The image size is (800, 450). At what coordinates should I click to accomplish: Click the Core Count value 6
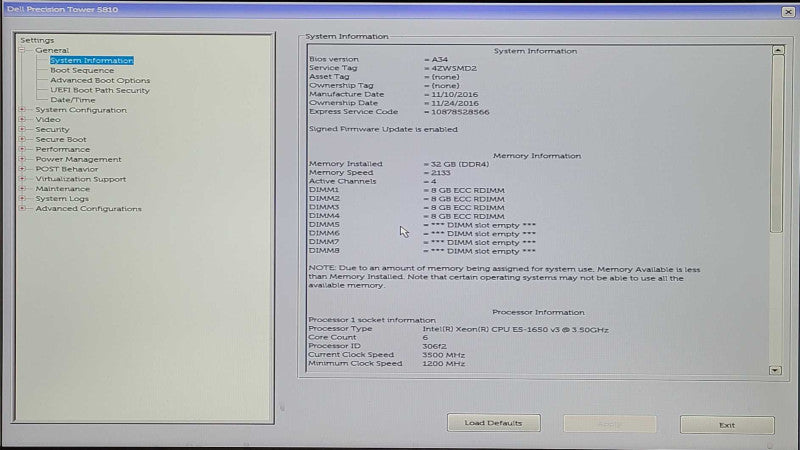[425, 338]
